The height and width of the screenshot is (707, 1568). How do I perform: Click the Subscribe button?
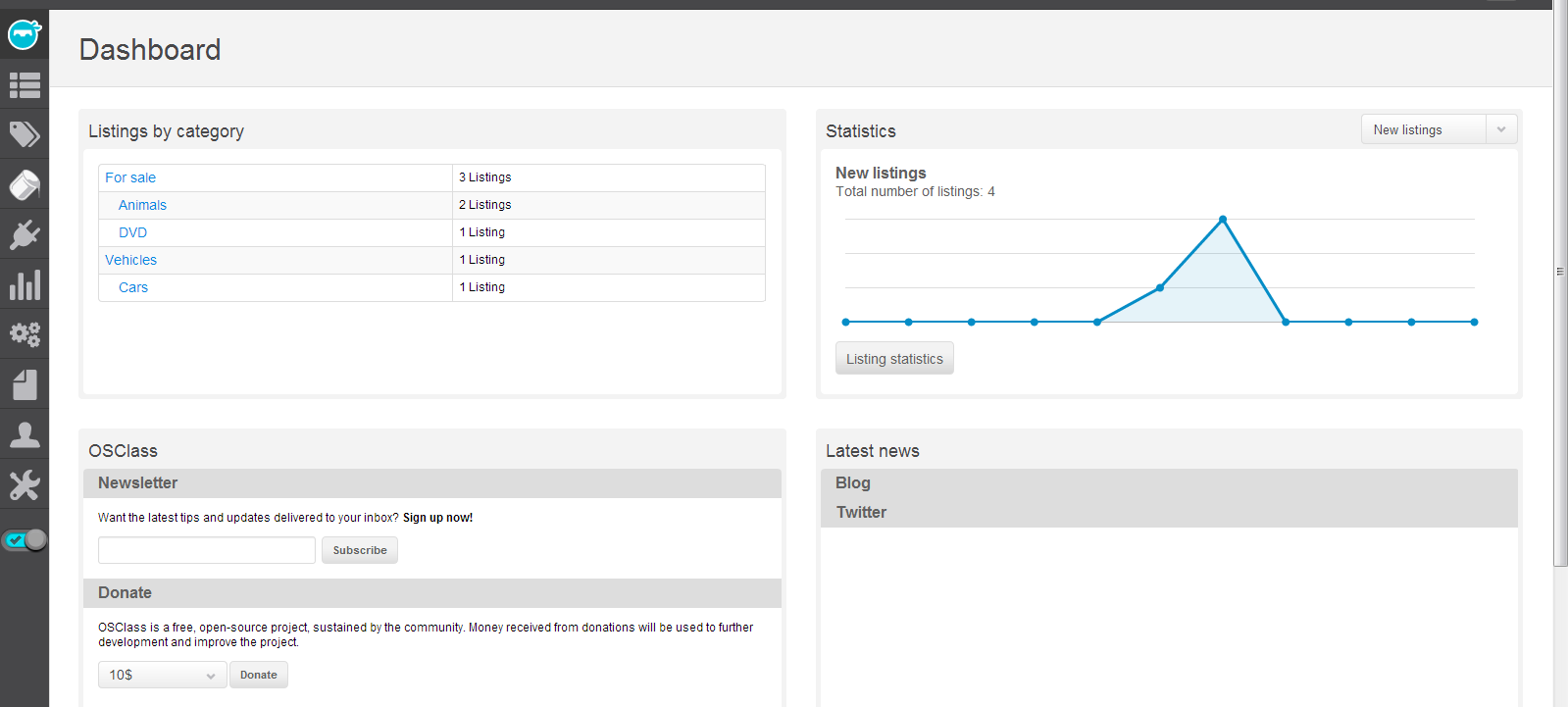pos(360,550)
